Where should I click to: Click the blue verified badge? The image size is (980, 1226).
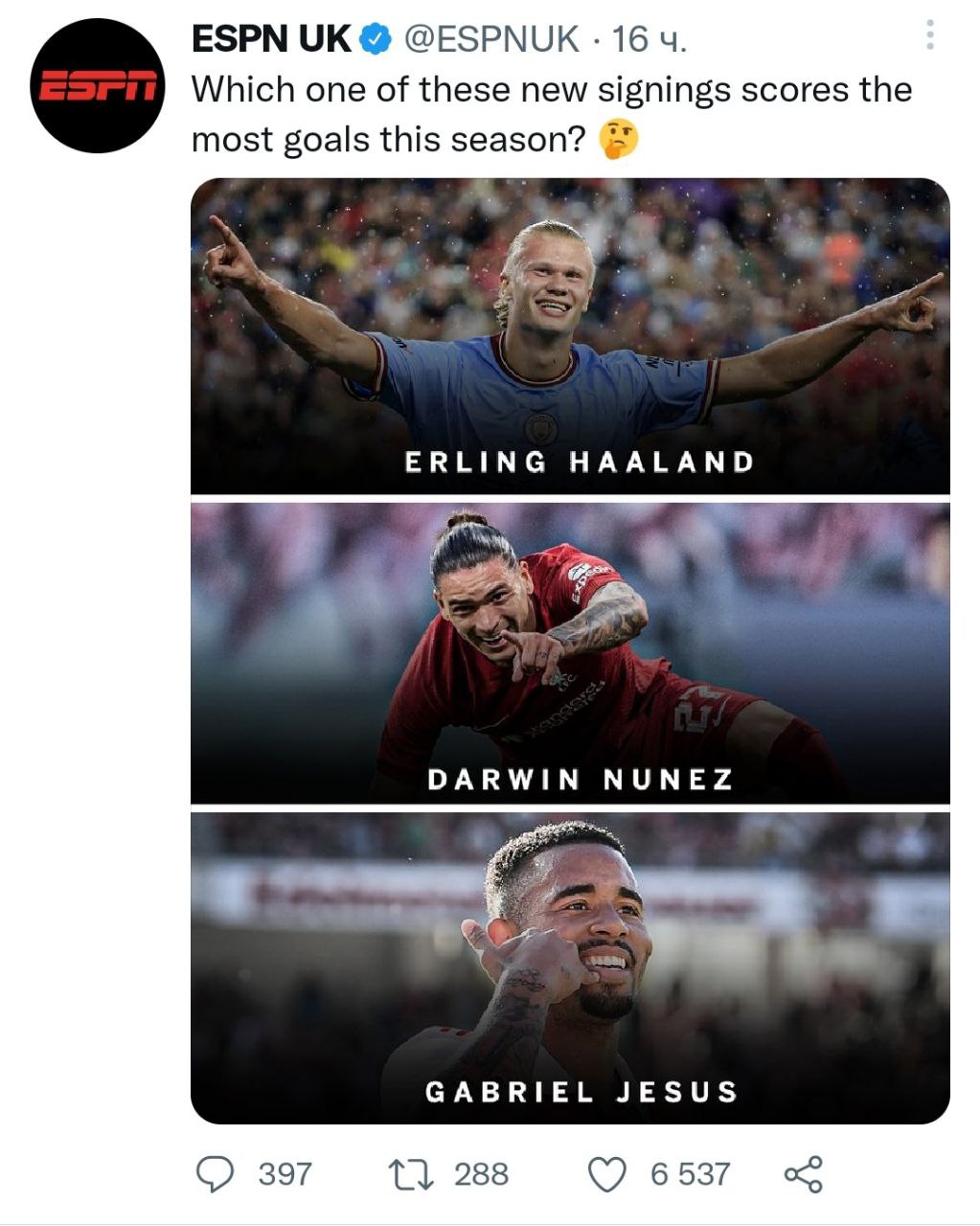pos(376,39)
